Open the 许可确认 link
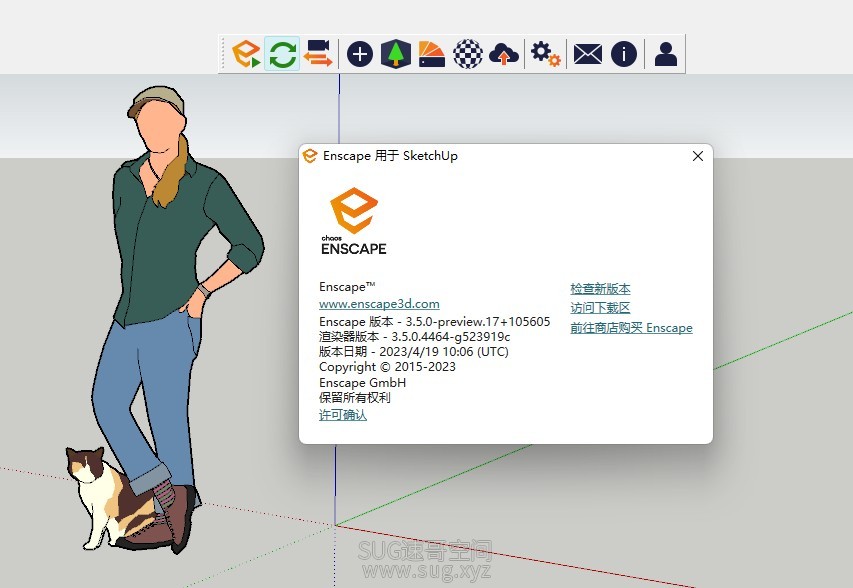The width and height of the screenshot is (853, 588). [x=343, y=415]
